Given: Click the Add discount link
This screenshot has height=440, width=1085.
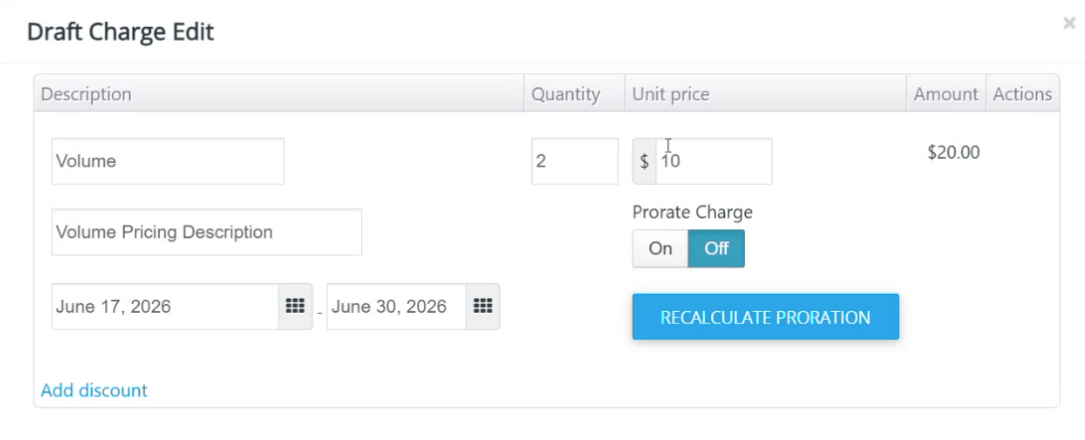Looking at the screenshot, I should 94,390.
